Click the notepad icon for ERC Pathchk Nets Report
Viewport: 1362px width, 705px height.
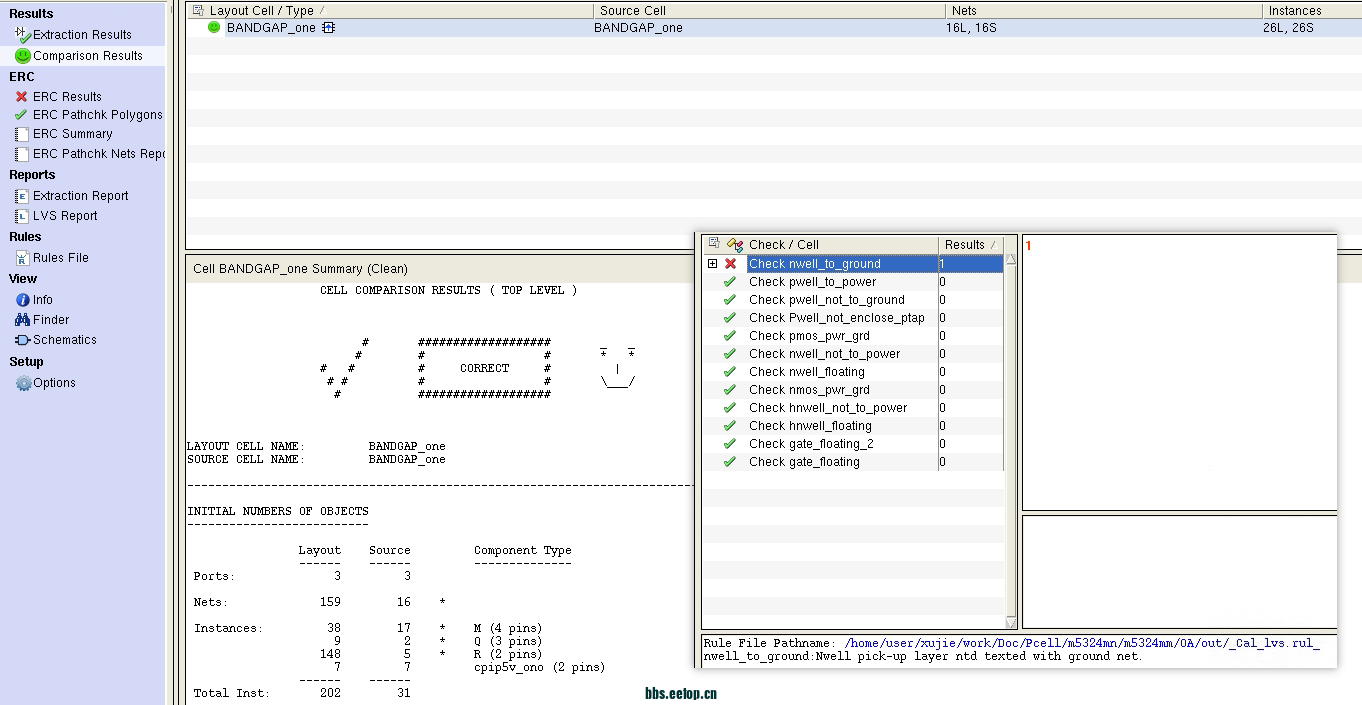click(22, 154)
